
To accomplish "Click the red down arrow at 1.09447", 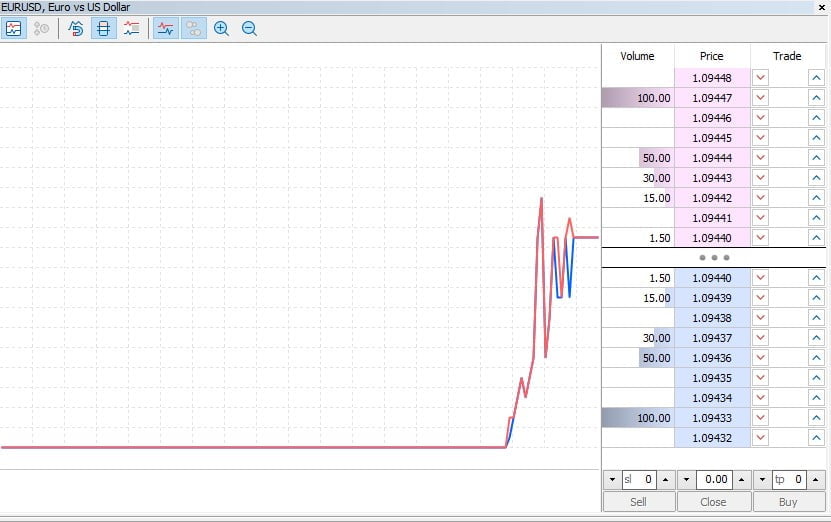I will click(x=761, y=98).
